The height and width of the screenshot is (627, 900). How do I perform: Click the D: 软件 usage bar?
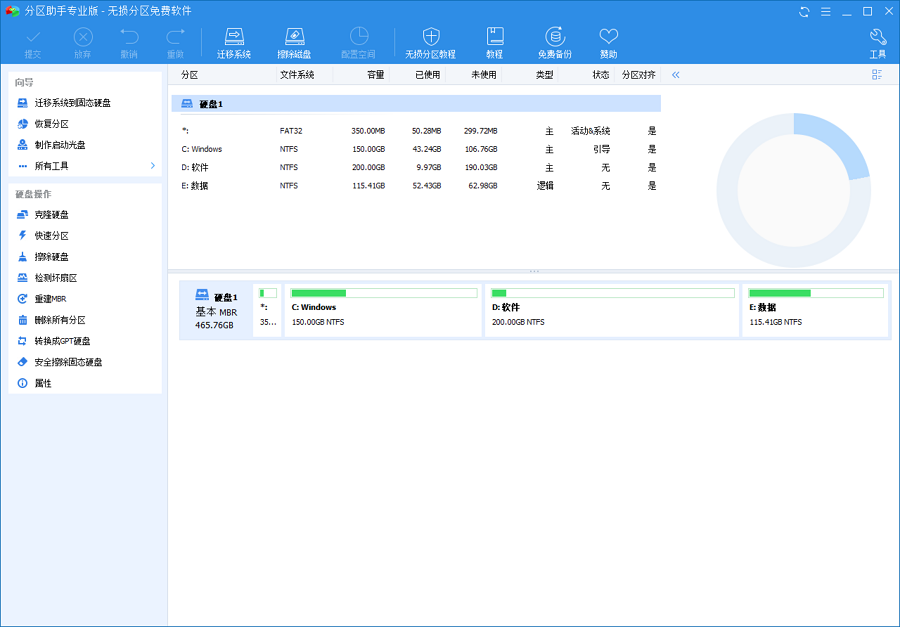[x=613, y=293]
